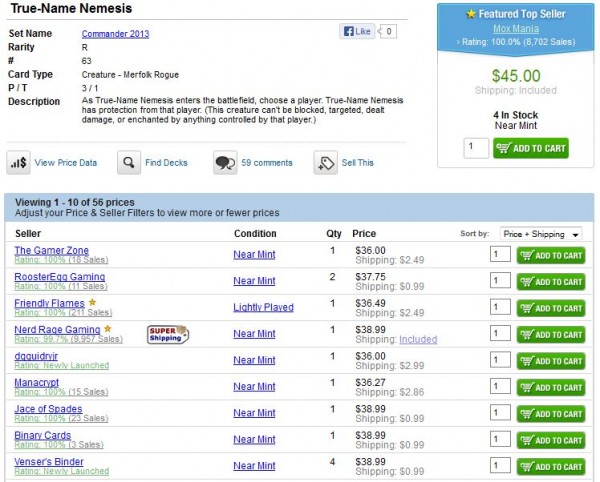Viewport: 600px width, 482px height.
Task: Open Mox Mania seller page
Action: [x=516, y=29]
